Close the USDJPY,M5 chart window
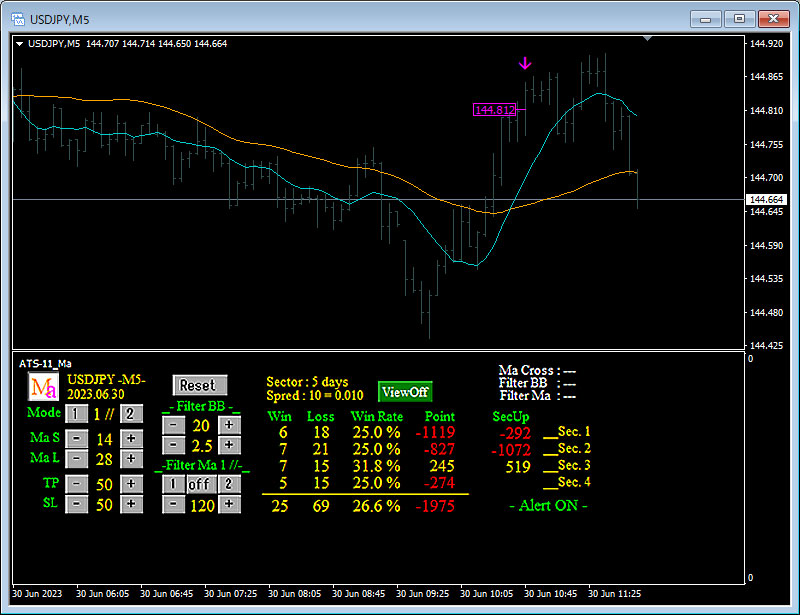Viewport: 800px width, 615px height. [x=773, y=19]
